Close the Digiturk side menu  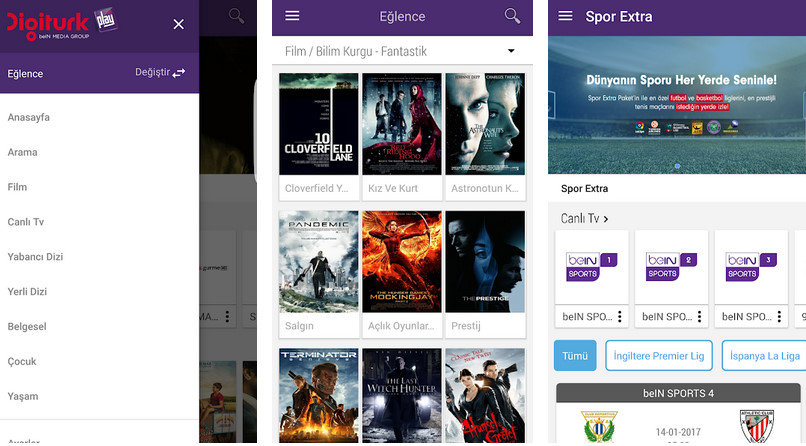click(x=178, y=24)
